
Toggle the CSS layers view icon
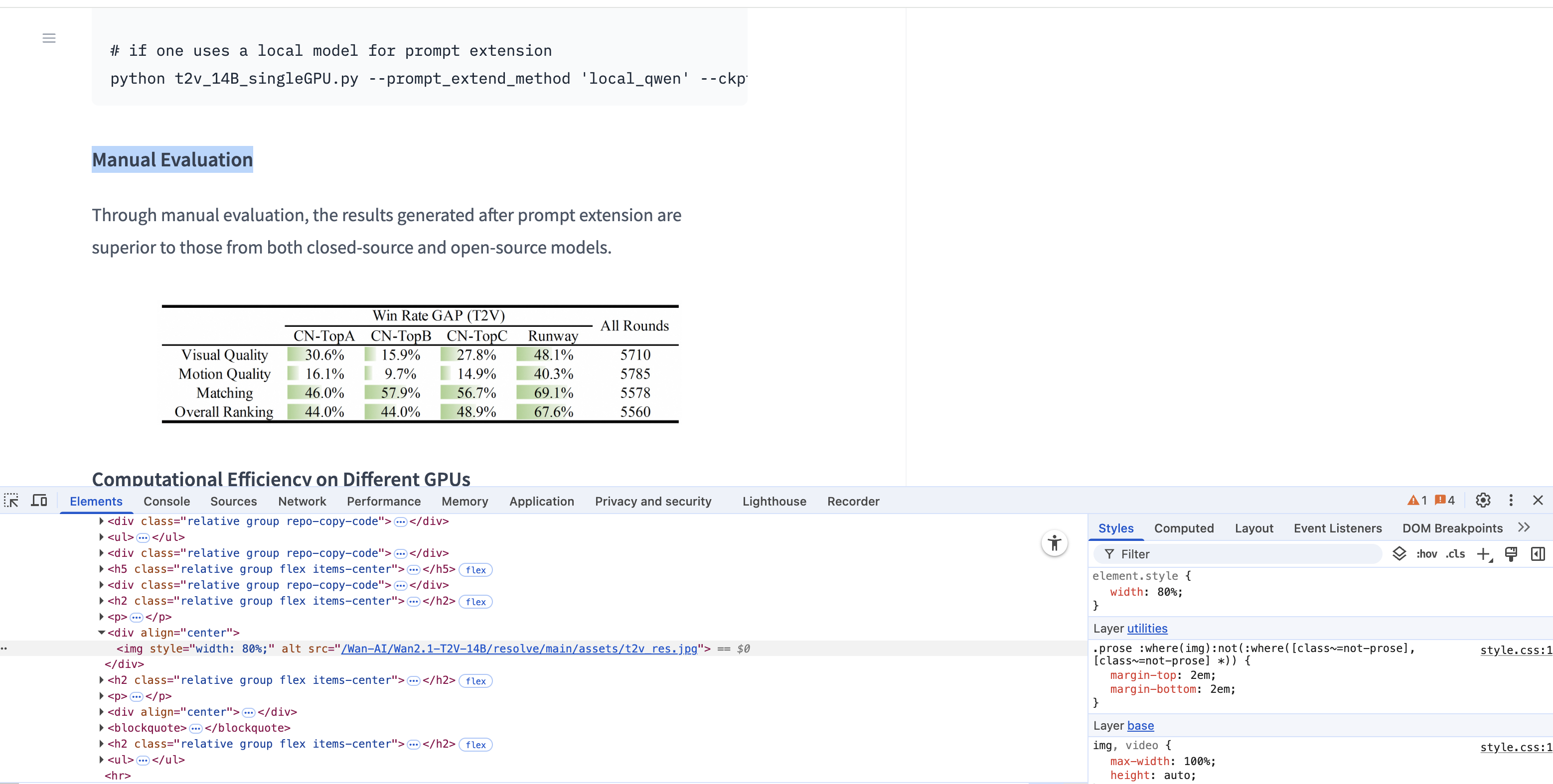pos(1399,554)
